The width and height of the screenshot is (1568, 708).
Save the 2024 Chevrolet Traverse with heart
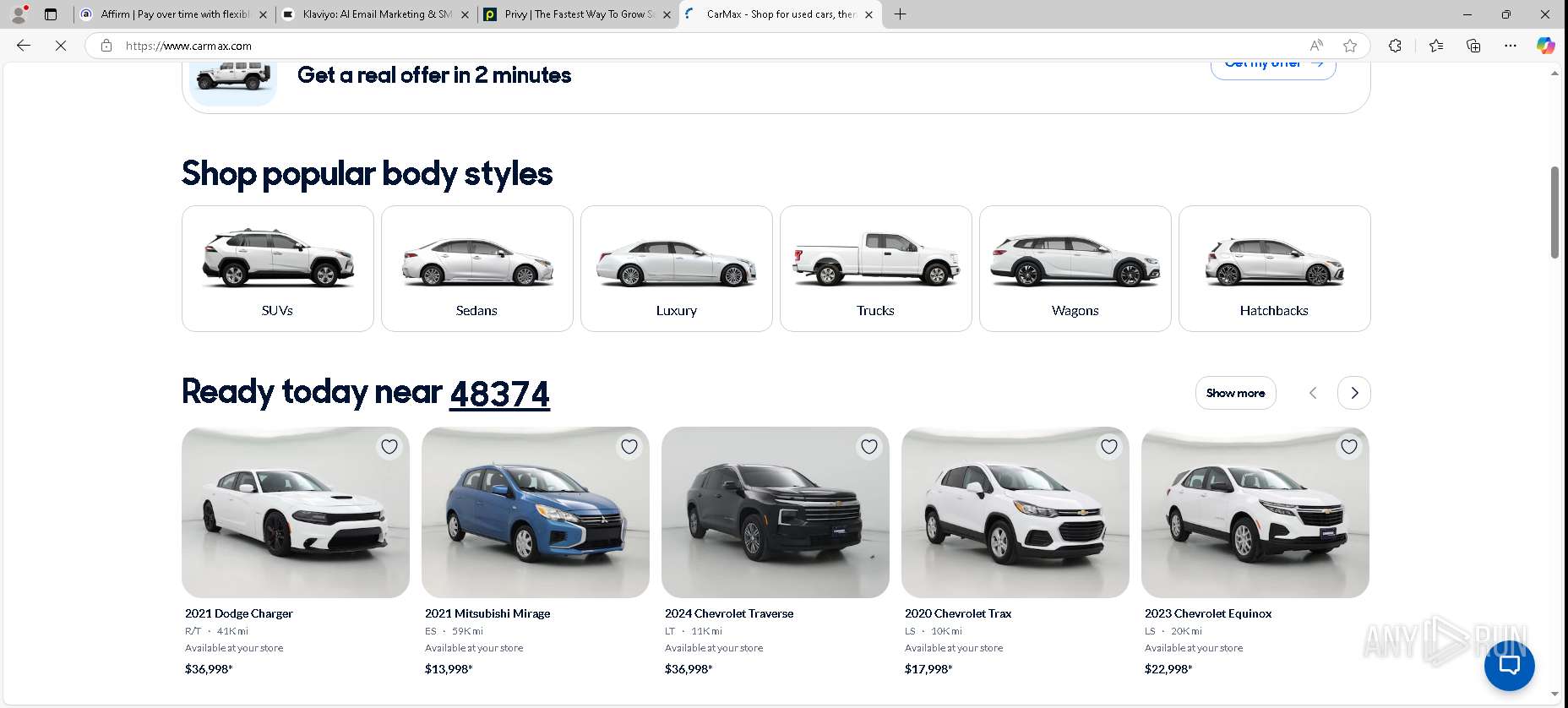869,447
